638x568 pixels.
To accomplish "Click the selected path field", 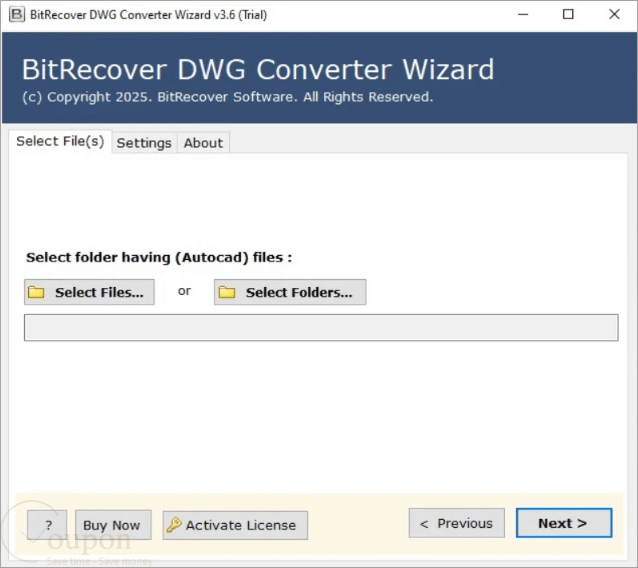I will (321, 328).
